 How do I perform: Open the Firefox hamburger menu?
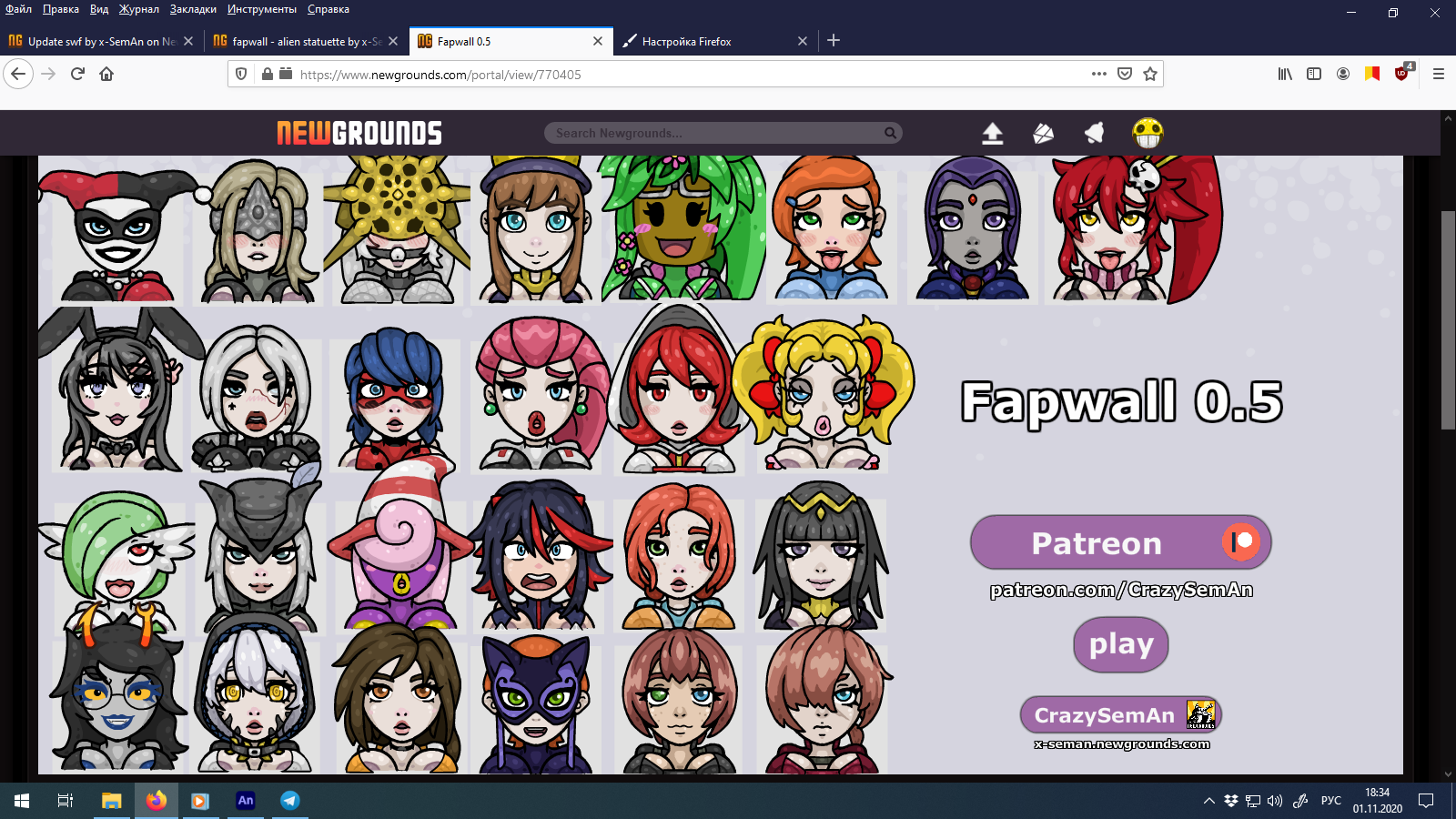[1439, 74]
